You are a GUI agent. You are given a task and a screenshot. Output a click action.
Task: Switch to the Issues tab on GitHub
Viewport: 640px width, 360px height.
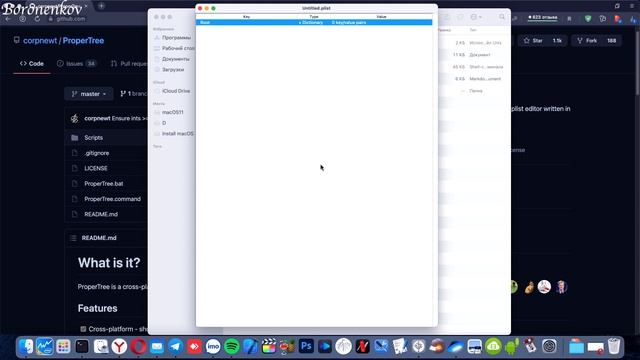pos(76,64)
